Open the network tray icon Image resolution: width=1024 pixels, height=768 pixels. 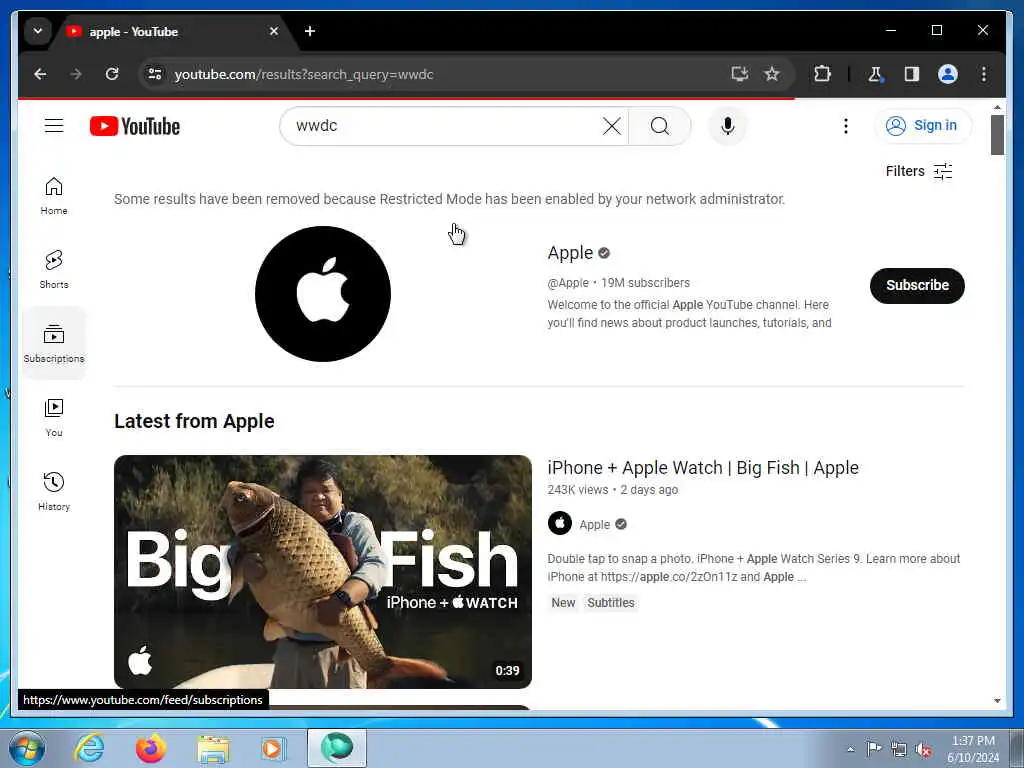899,750
